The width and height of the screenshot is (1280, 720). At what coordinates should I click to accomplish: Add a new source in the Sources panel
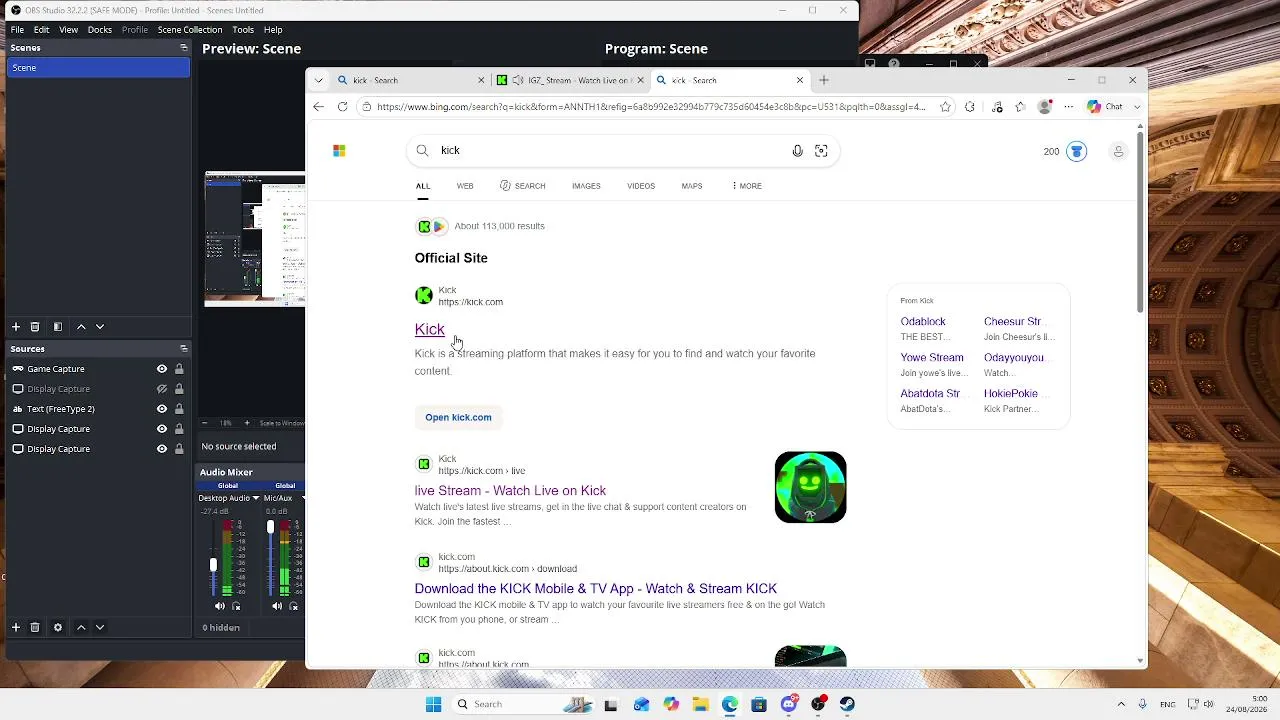[16, 627]
